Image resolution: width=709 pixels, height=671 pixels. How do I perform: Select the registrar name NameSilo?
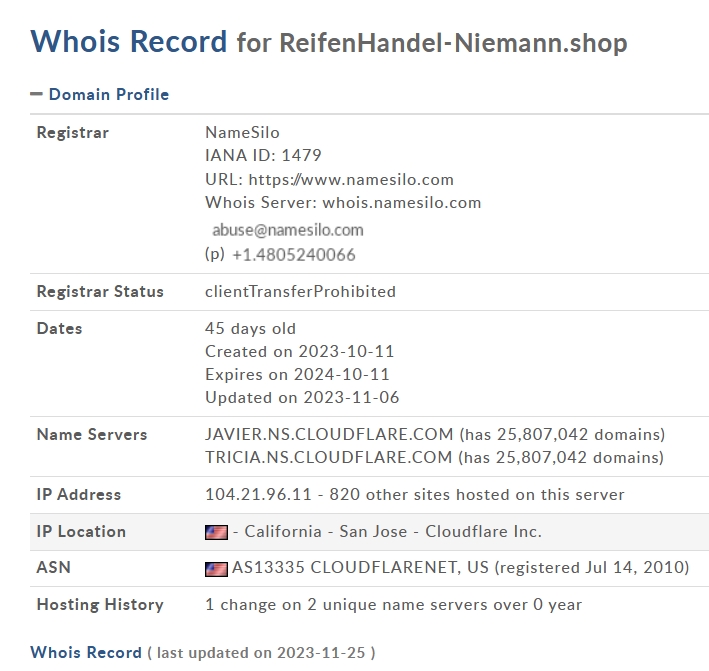[242, 132]
